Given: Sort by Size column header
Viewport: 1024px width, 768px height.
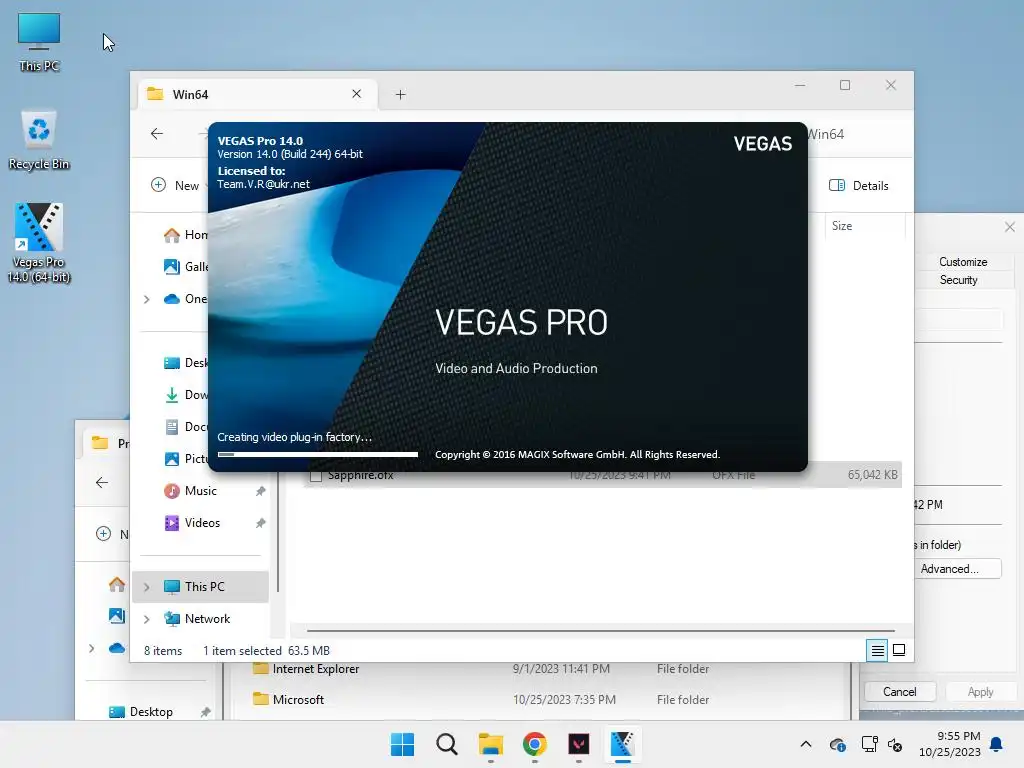Looking at the screenshot, I should [865, 226].
